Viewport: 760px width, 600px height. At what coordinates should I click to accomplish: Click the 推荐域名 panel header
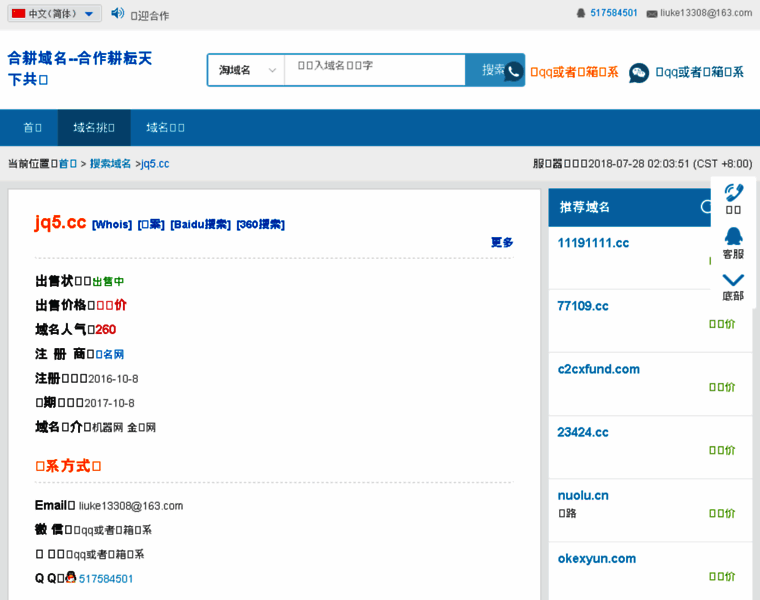click(629, 207)
